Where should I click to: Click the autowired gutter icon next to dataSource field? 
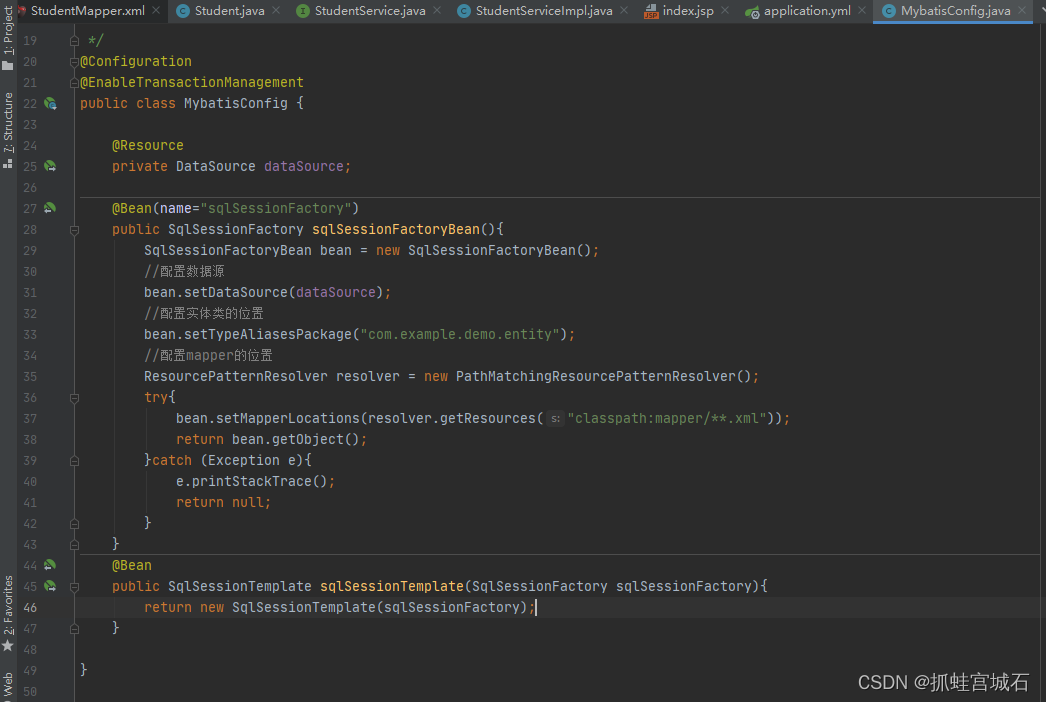pos(51,166)
